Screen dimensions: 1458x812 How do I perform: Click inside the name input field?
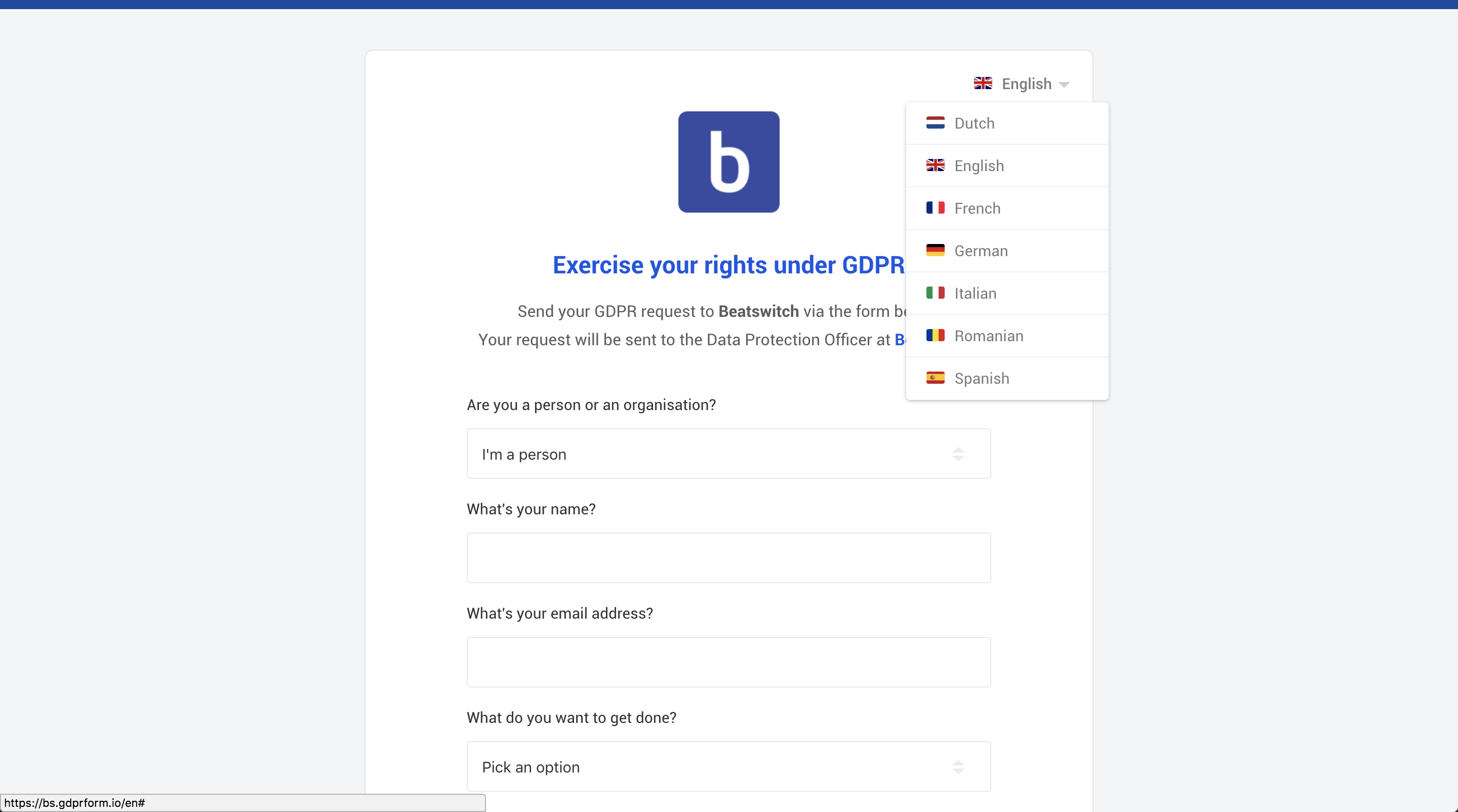click(x=728, y=557)
